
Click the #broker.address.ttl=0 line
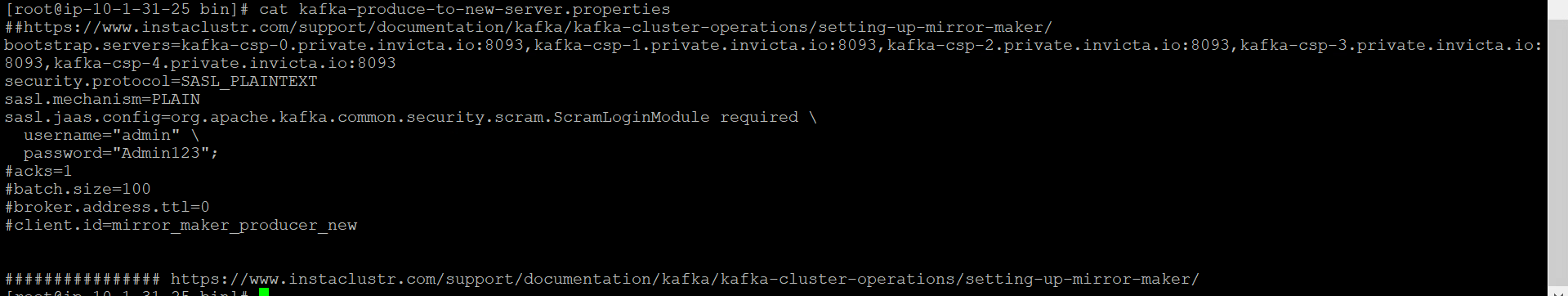tap(107, 207)
